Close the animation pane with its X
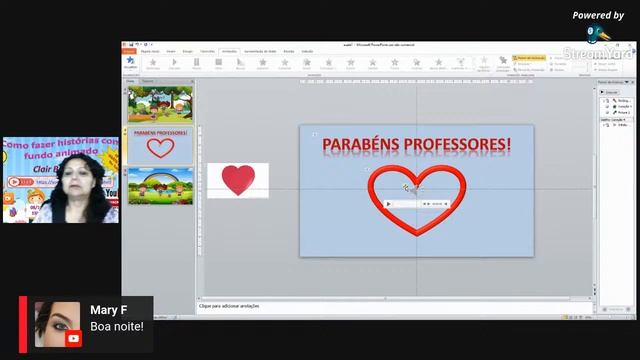This screenshot has width=640, height=360. (x=633, y=82)
